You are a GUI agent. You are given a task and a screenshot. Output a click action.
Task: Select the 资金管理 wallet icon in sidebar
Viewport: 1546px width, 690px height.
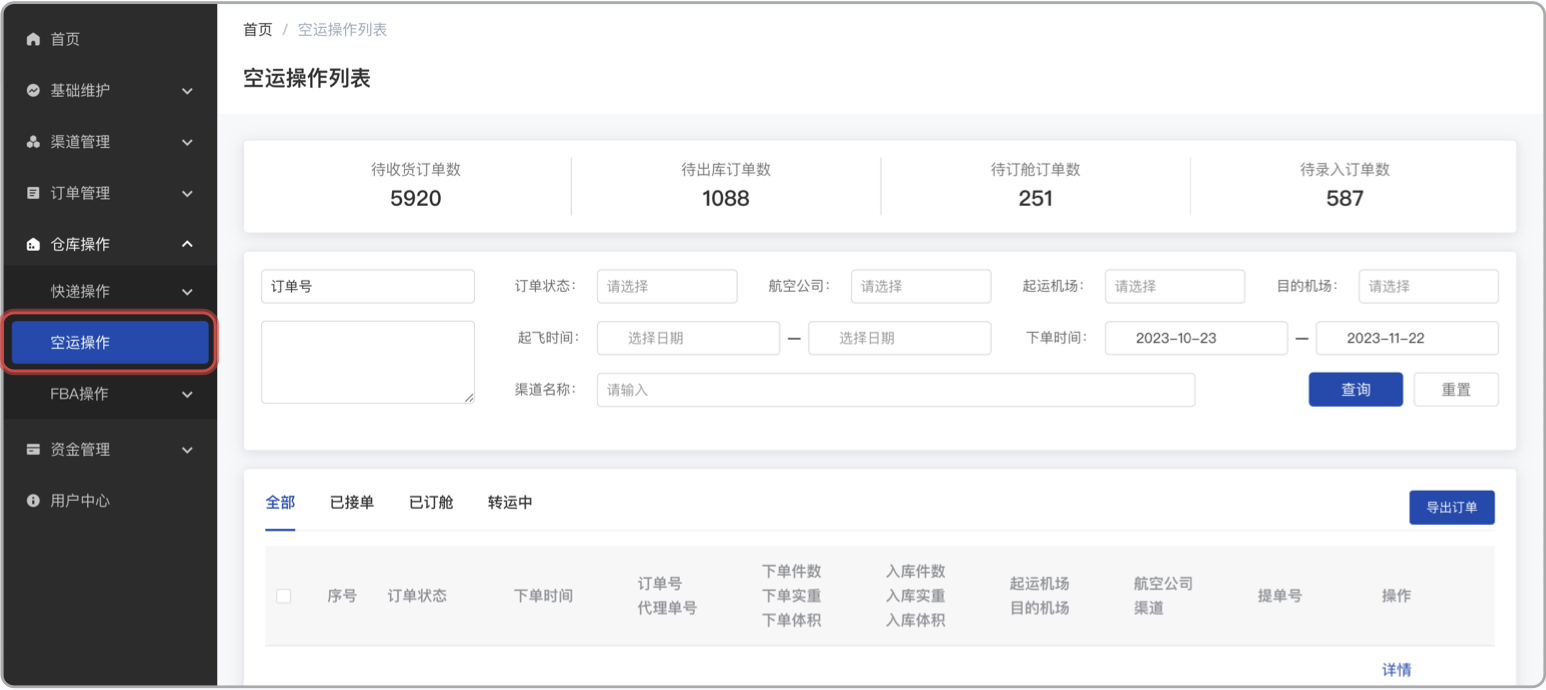[31, 449]
